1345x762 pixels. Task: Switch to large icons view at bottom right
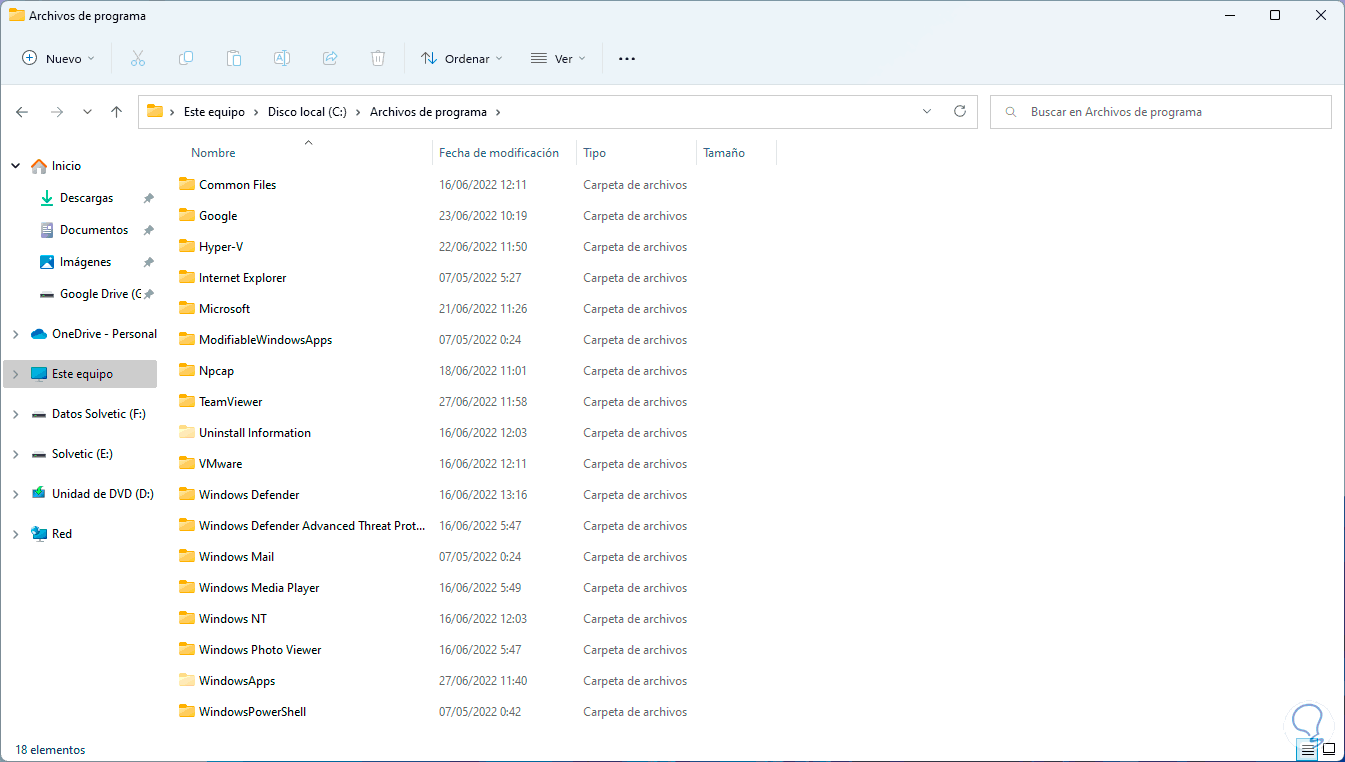1329,748
